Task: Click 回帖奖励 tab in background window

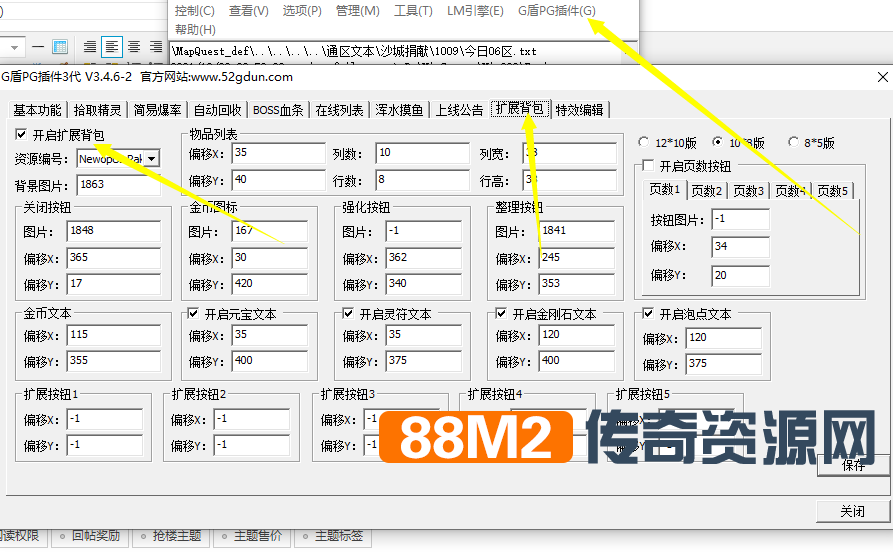Action: [x=91, y=536]
